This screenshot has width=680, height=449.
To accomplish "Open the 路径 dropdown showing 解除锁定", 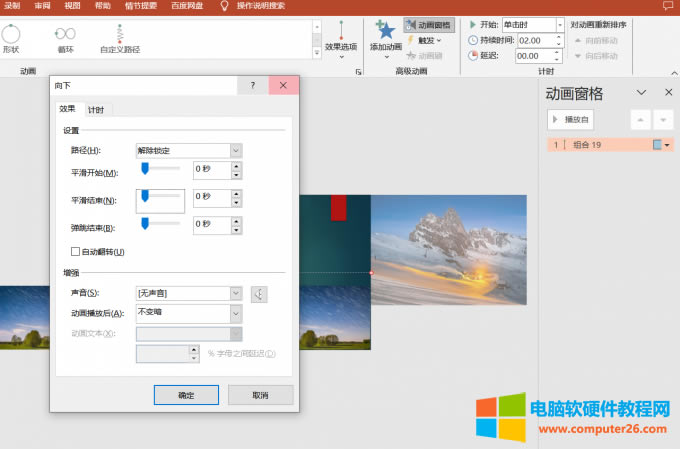I will coord(236,150).
